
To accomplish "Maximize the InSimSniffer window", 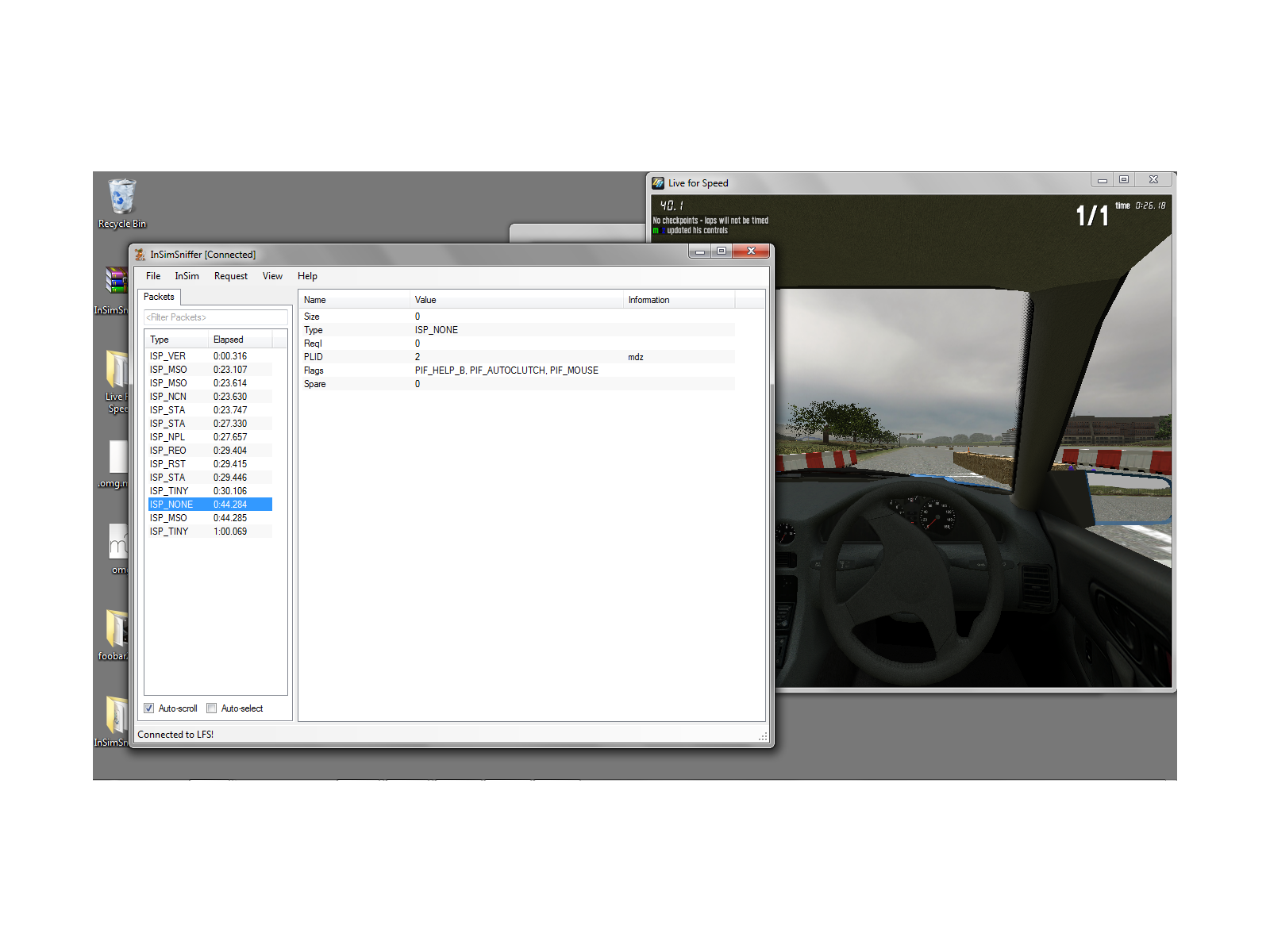I will coord(722,251).
